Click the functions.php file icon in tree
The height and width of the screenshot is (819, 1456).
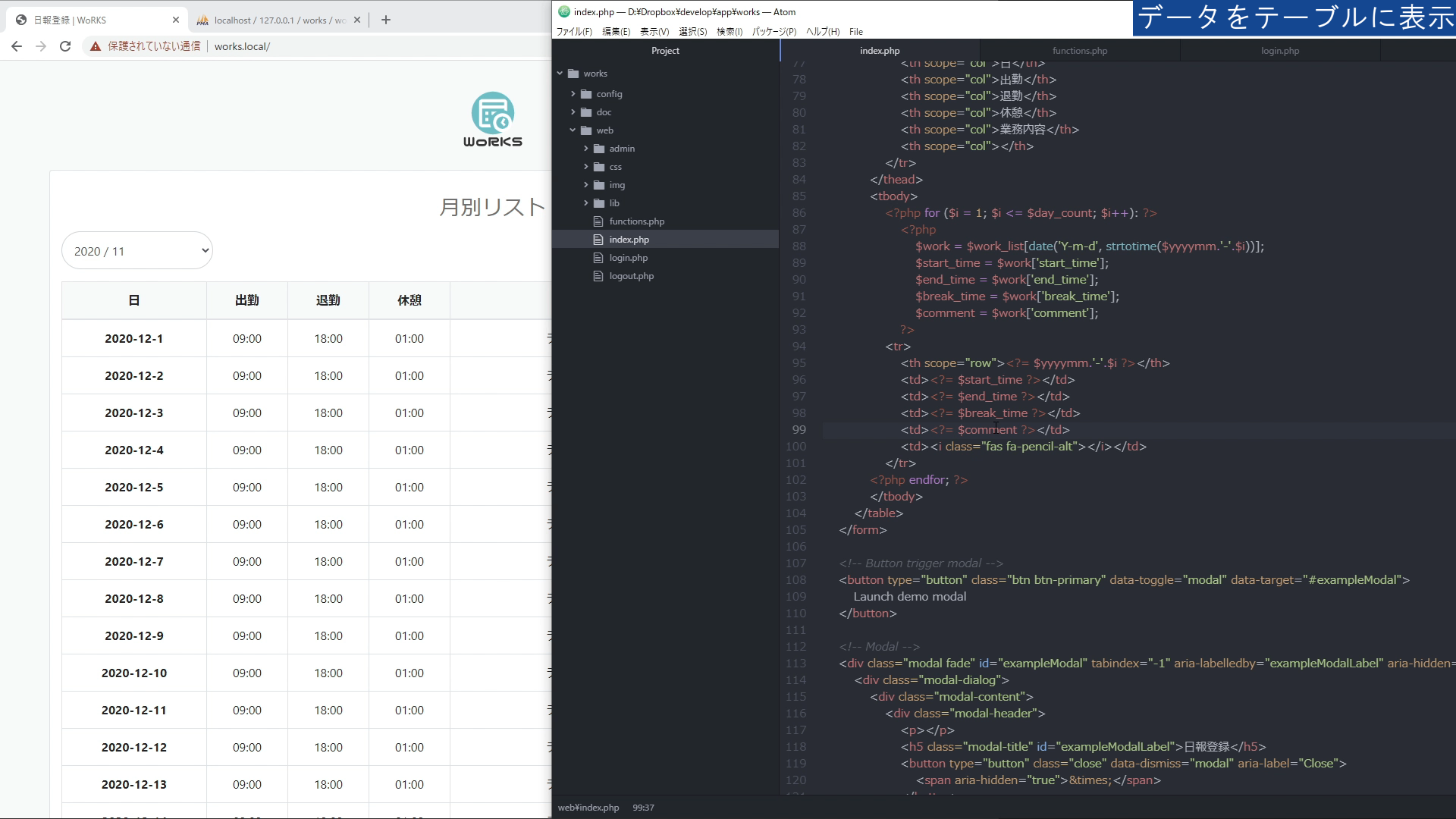598,221
